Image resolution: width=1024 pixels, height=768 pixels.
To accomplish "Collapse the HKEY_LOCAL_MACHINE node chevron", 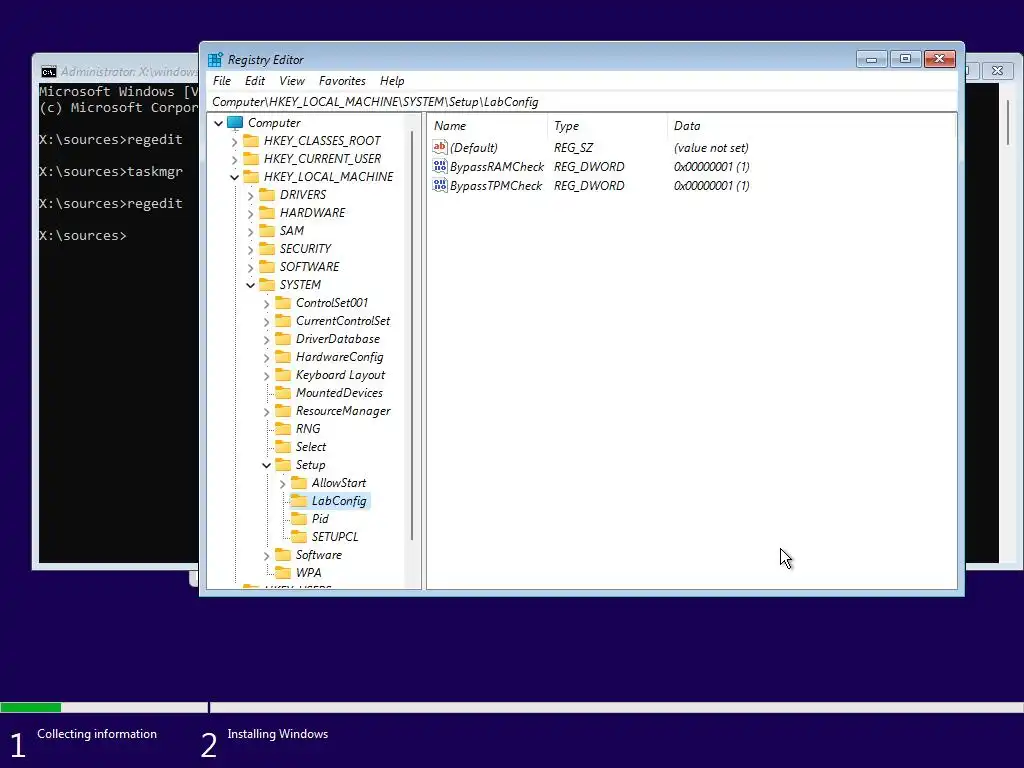I will [234, 177].
